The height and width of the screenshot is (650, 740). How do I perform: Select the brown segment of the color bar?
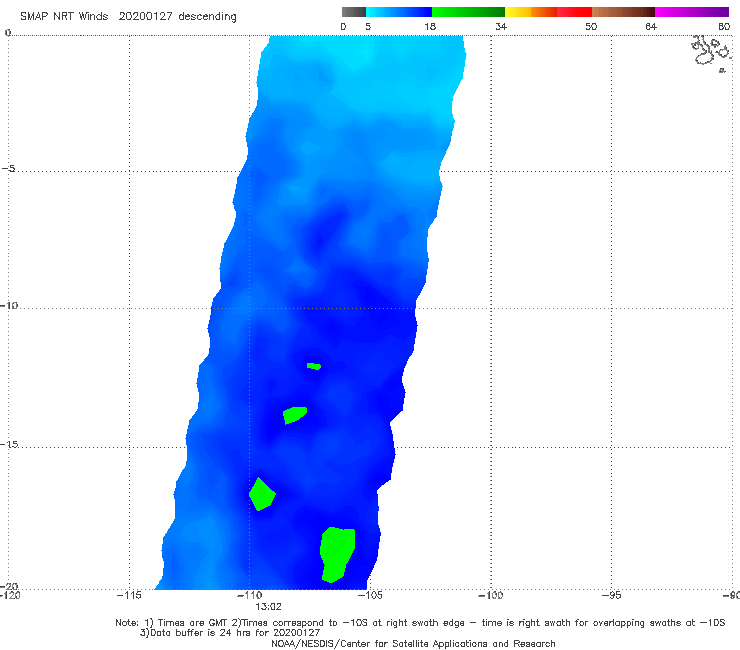623,12
